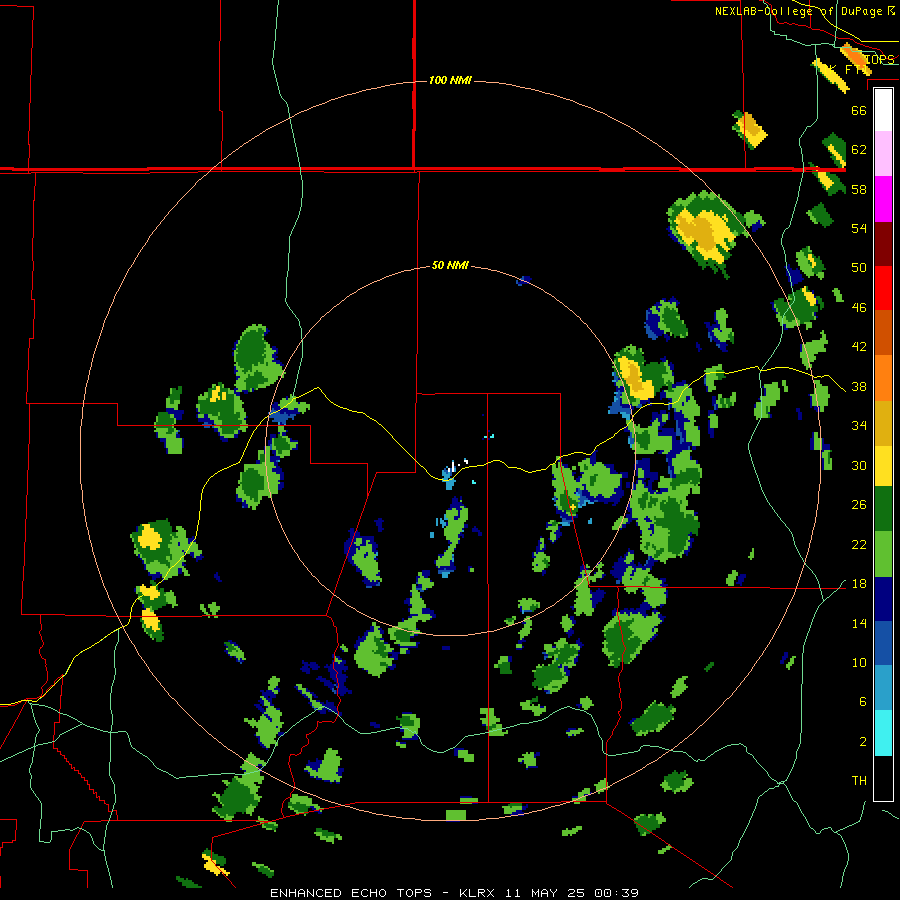Click the legend value '38'
Image resolution: width=900 pixels, height=900 pixels.
click(x=859, y=387)
